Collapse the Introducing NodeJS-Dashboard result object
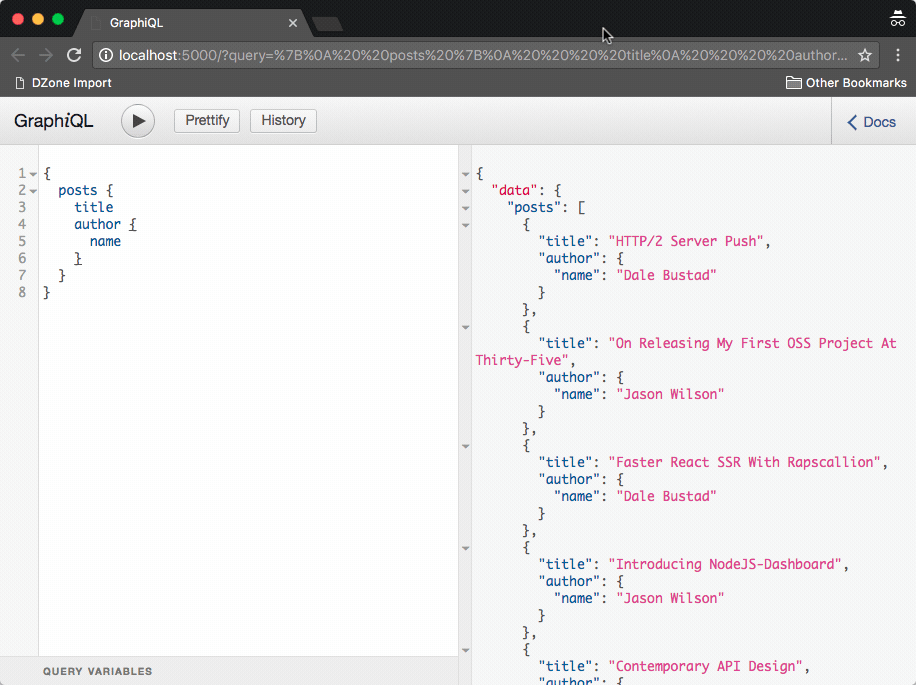 click(466, 548)
